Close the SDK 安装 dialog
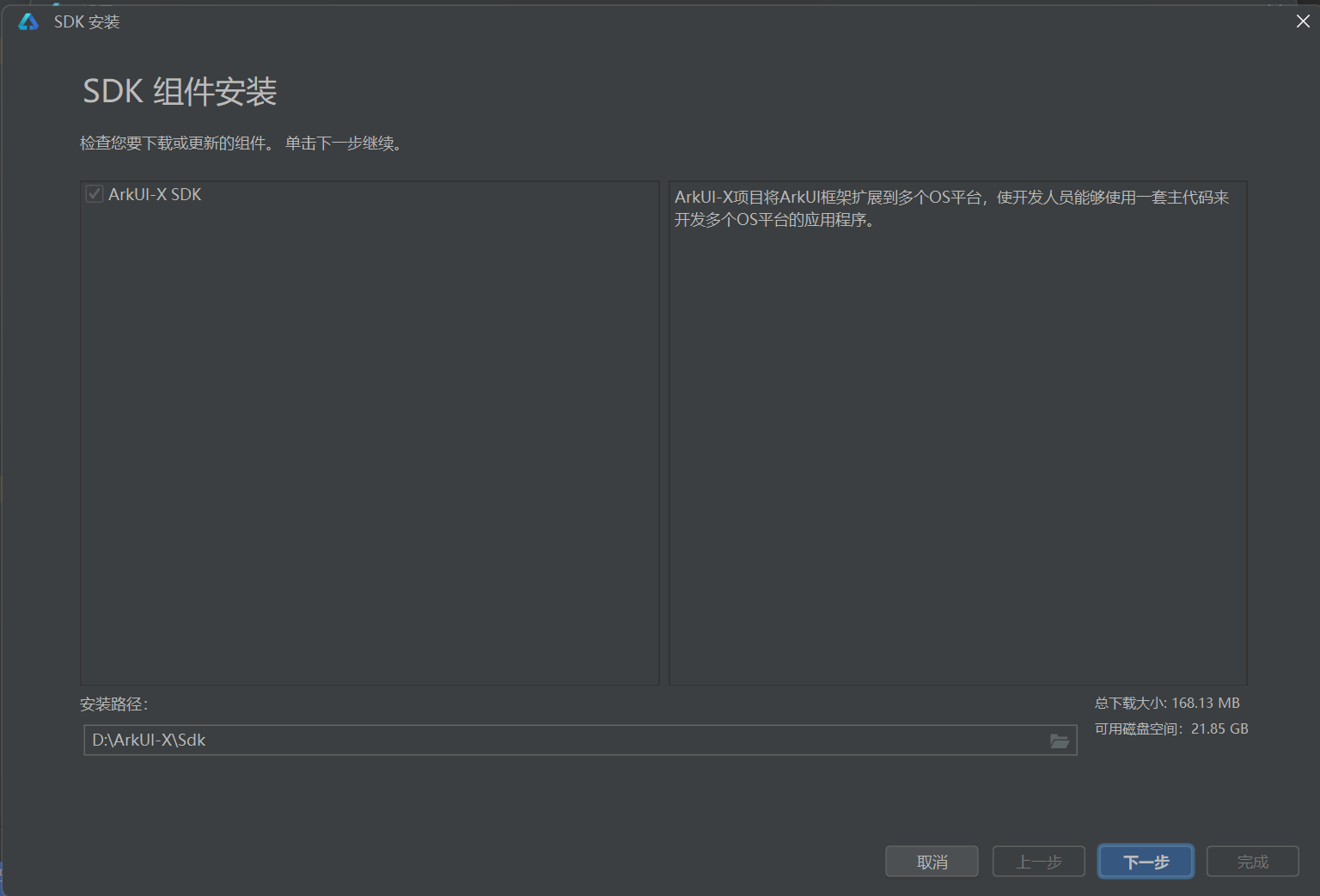The image size is (1320, 896). (x=1303, y=21)
